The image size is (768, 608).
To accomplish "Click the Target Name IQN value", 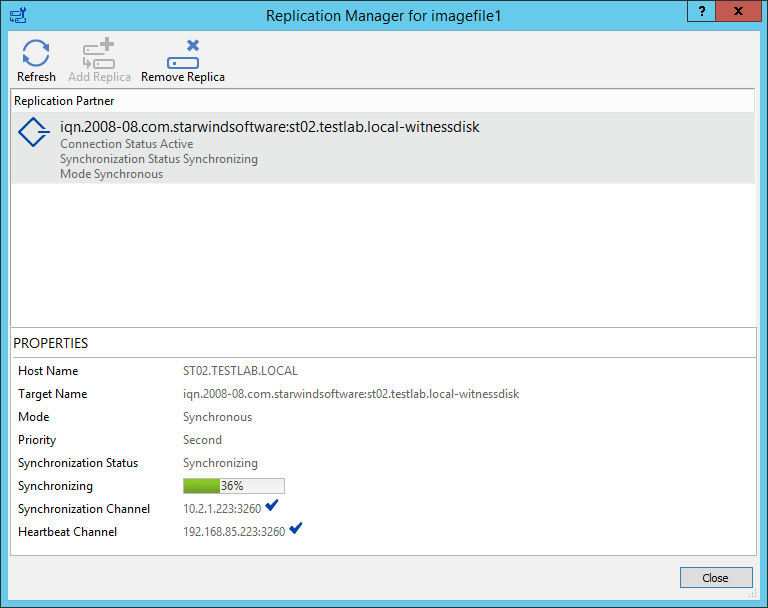I will coord(350,394).
